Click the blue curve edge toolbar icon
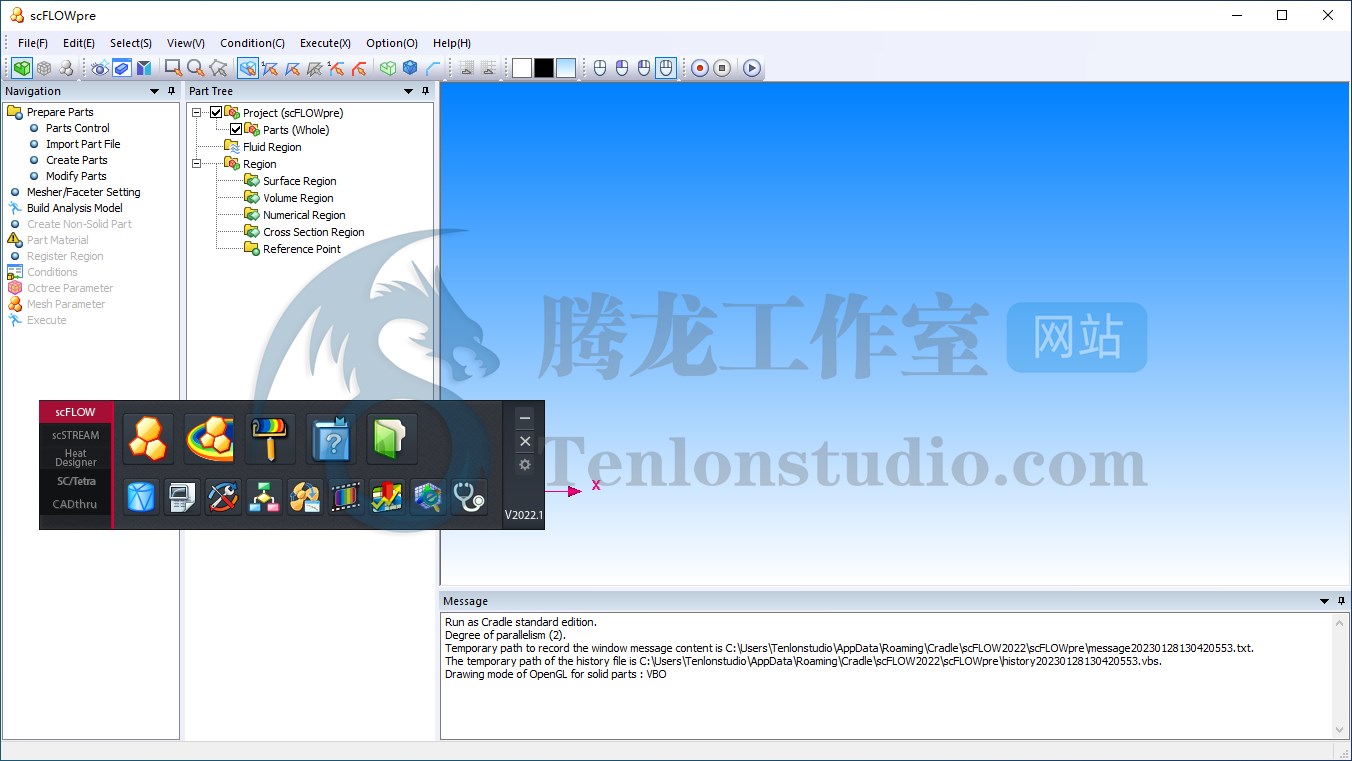 click(432, 68)
